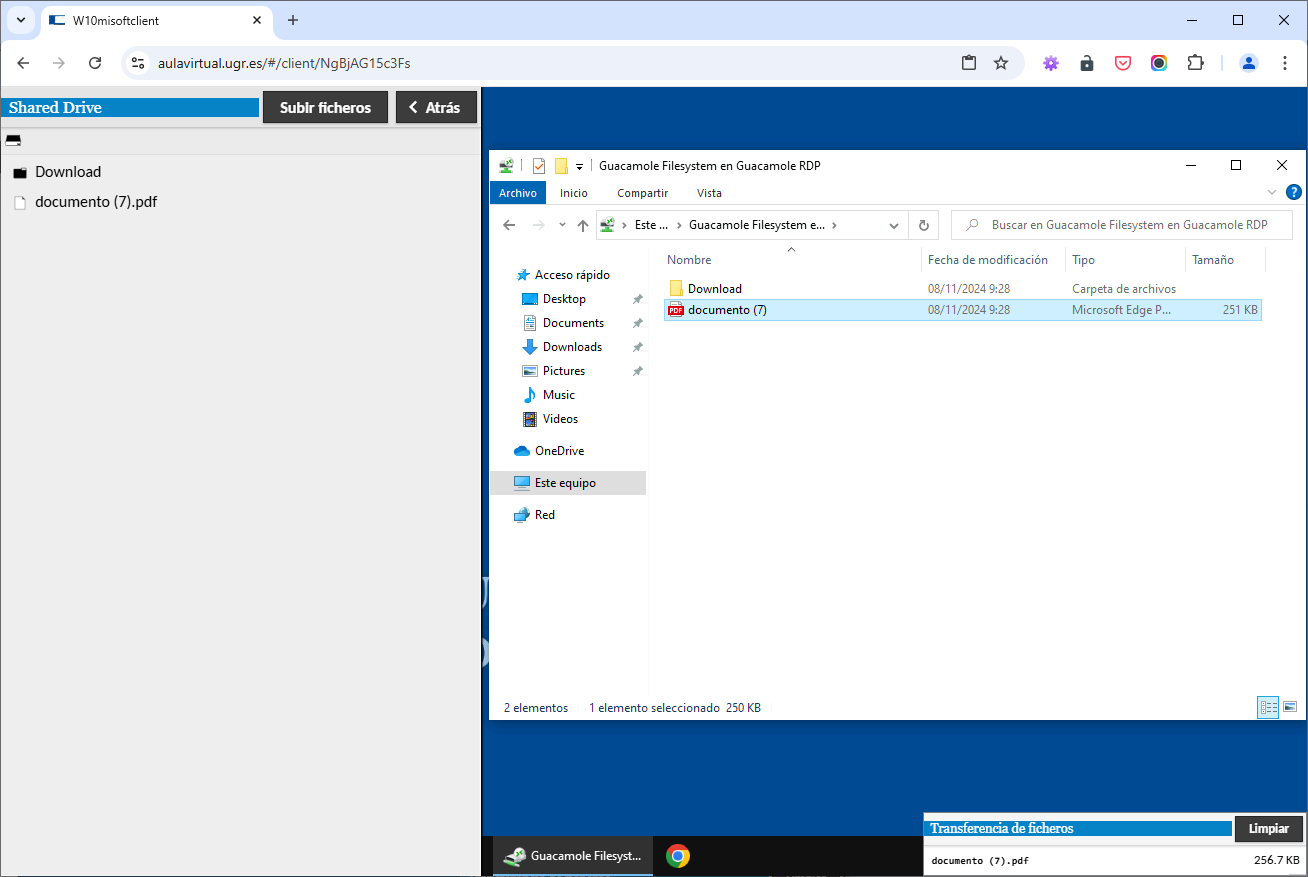This screenshot has height=877, width=1308.
Task: Click documento (7).pdf transfer entry
Action: (980, 860)
